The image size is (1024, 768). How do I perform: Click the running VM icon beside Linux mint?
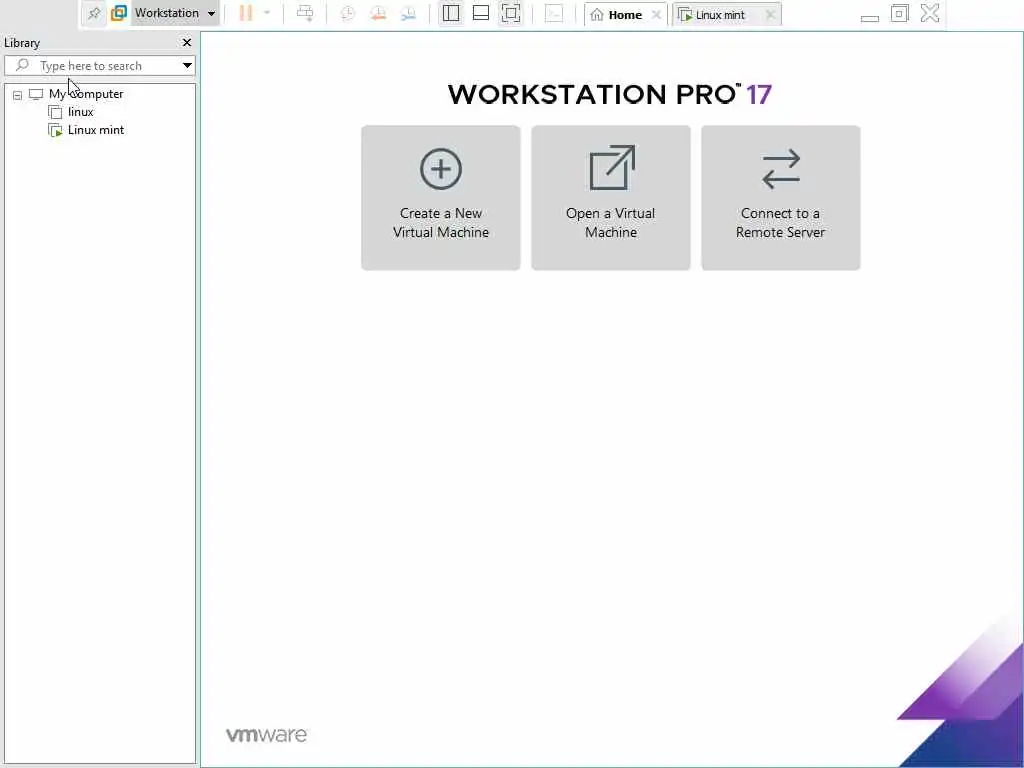(56, 131)
